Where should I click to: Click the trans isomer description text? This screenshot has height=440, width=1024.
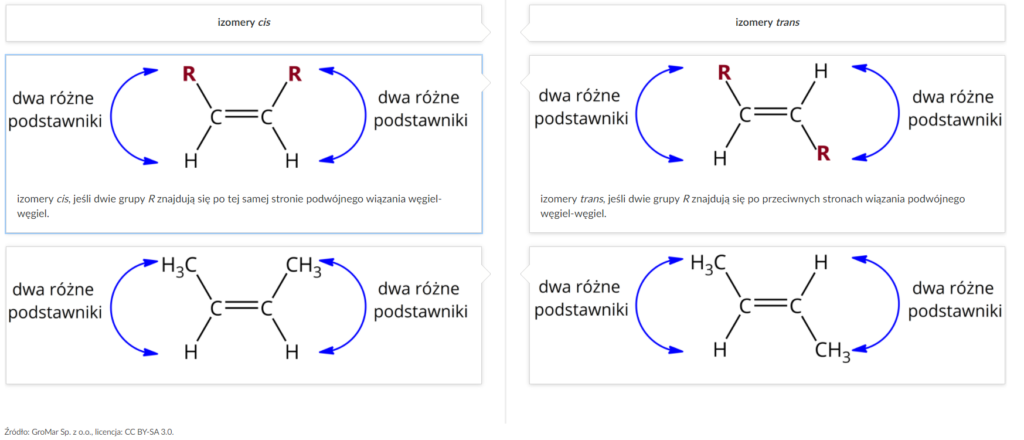pos(752,206)
